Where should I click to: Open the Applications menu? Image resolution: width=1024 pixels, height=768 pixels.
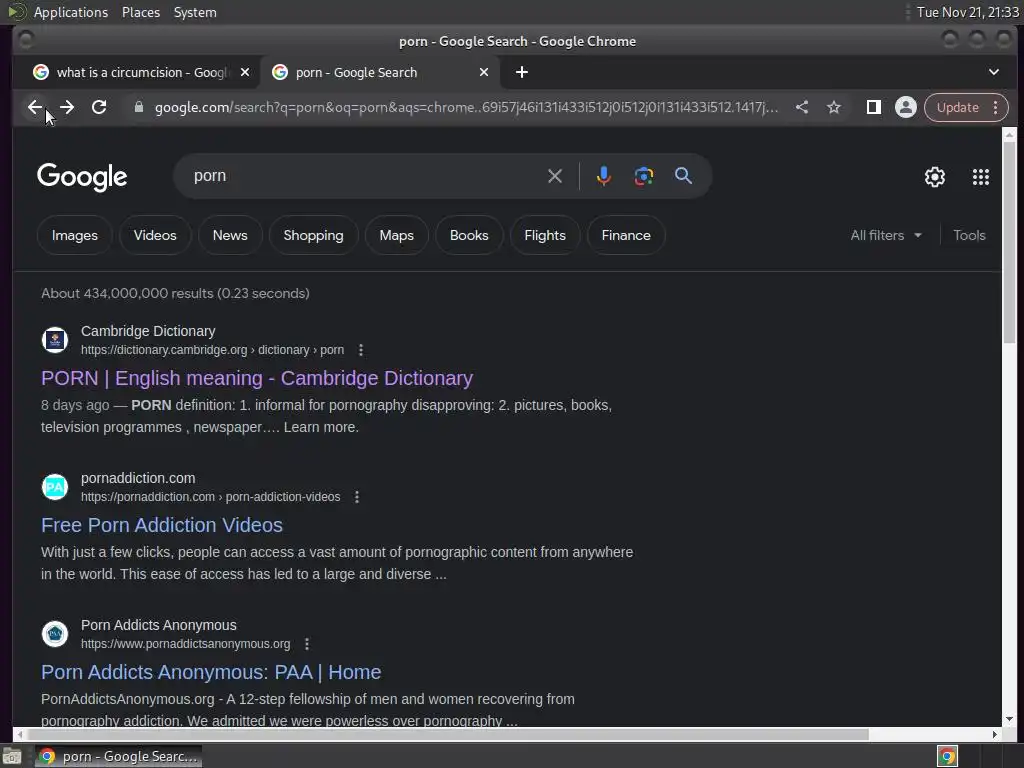coord(71,12)
